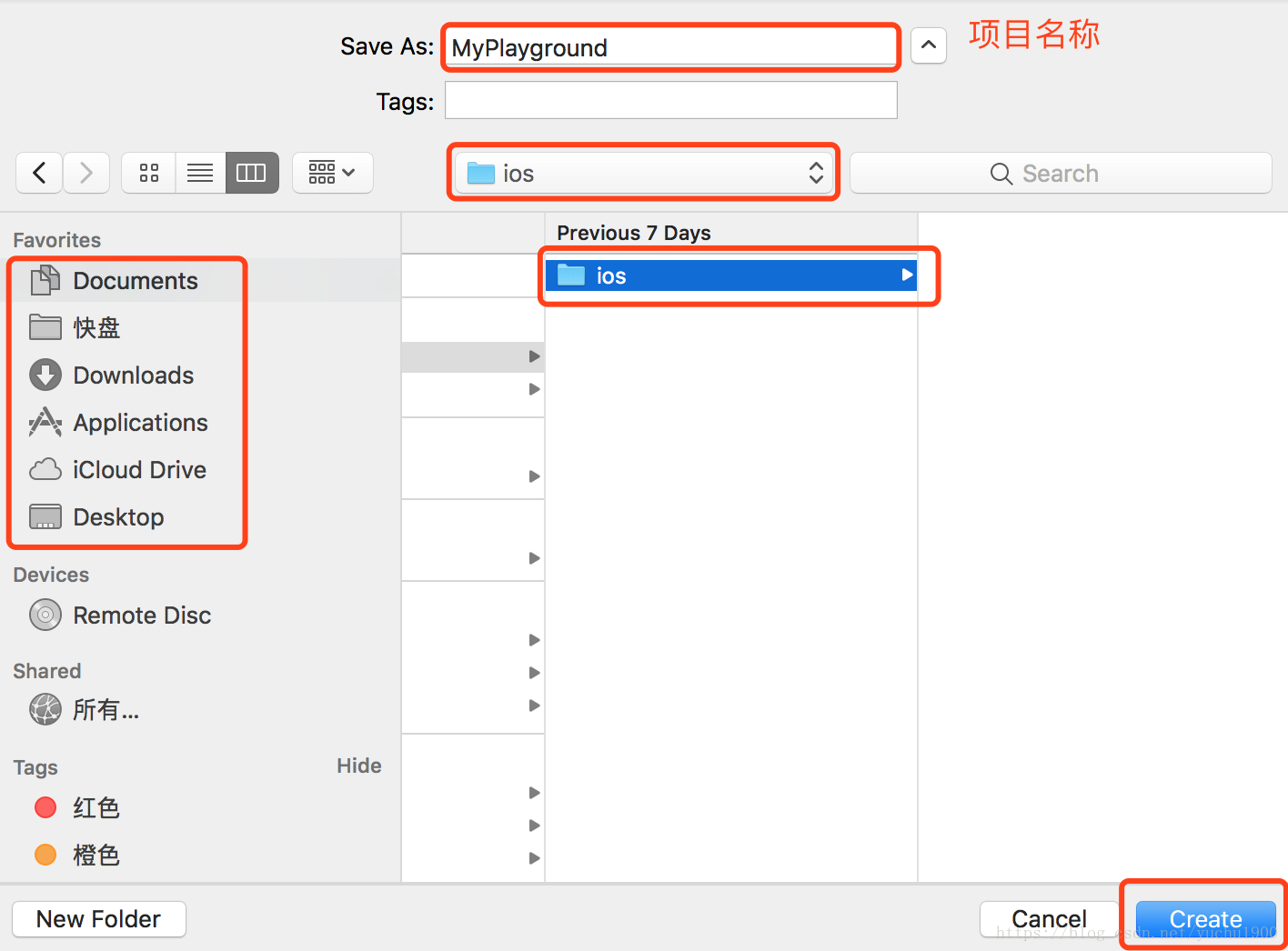The height and width of the screenshot is (951, 1288).
Task: Select the ios folder row
Action: click(x=730, y=275)
